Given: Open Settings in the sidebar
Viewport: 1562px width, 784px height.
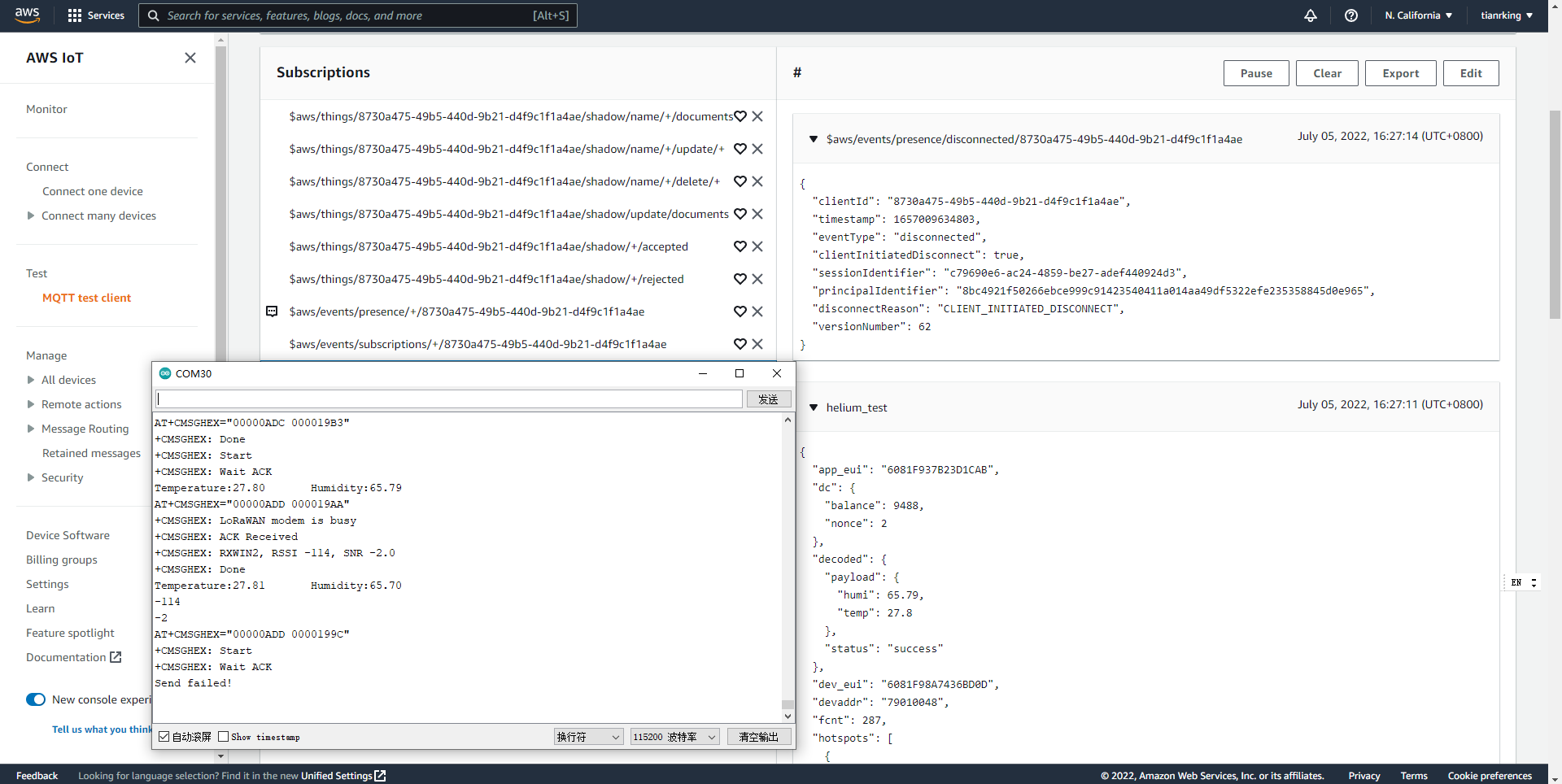Looking at the screenshot, I should click(47, 584).
